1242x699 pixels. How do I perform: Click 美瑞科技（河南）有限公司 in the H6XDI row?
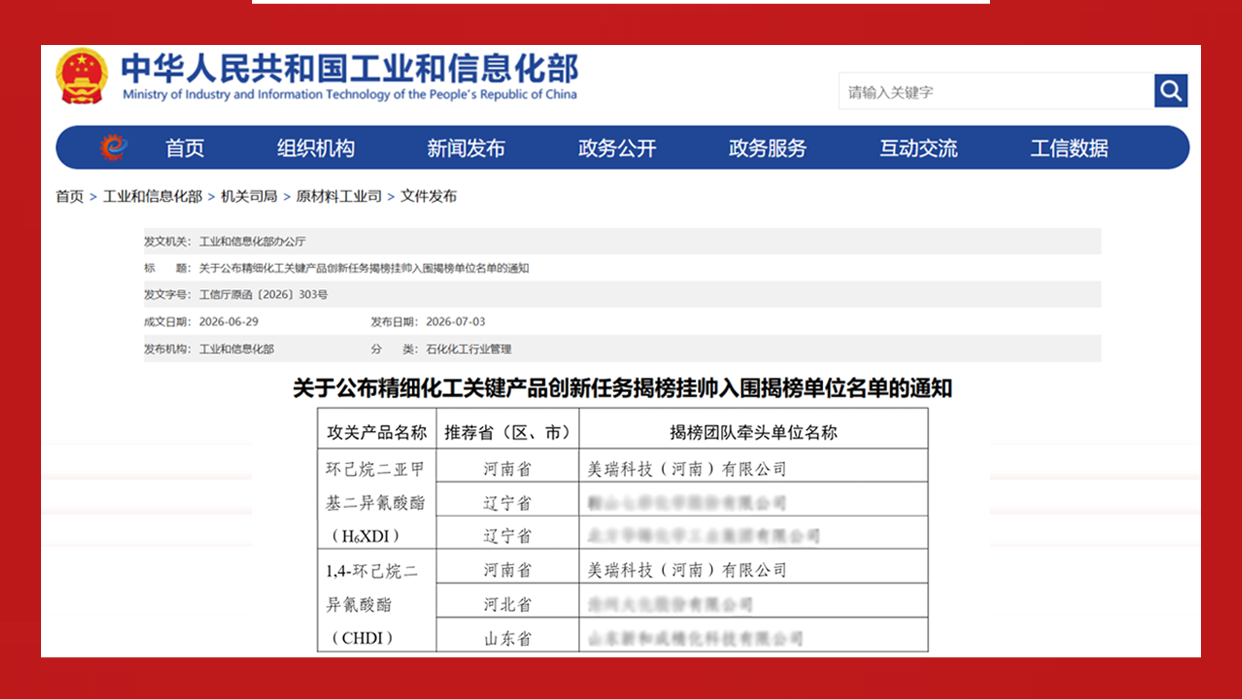(x=688, y=468)
